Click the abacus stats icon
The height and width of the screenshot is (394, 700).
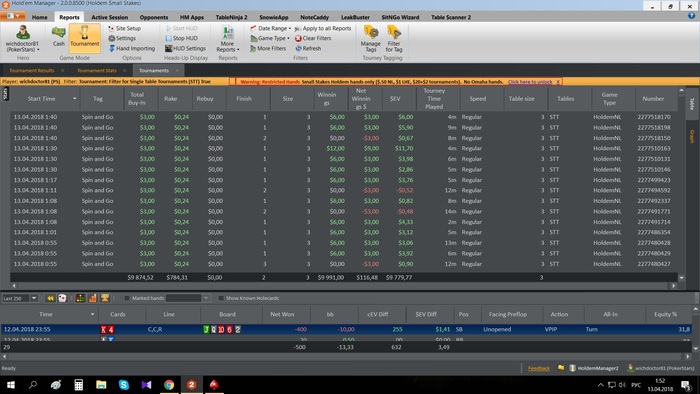80,298
